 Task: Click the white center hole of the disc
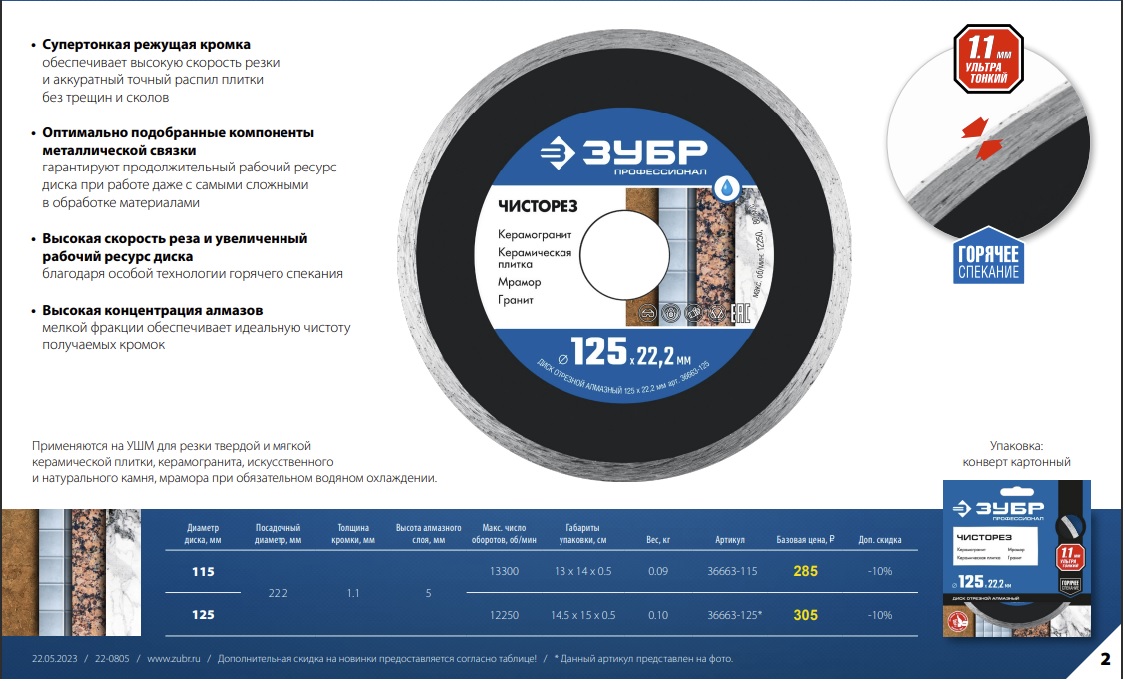623,255
